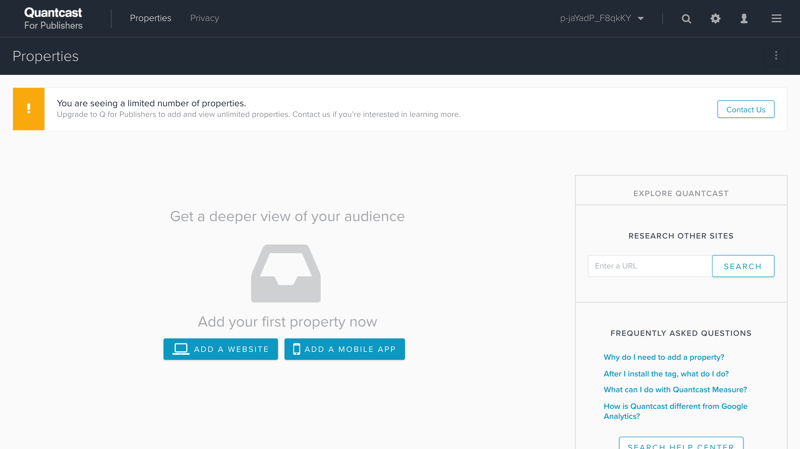Click the Quantcast For Publishers logo
This screenshot has height=449, width=800.
[53, 19]
